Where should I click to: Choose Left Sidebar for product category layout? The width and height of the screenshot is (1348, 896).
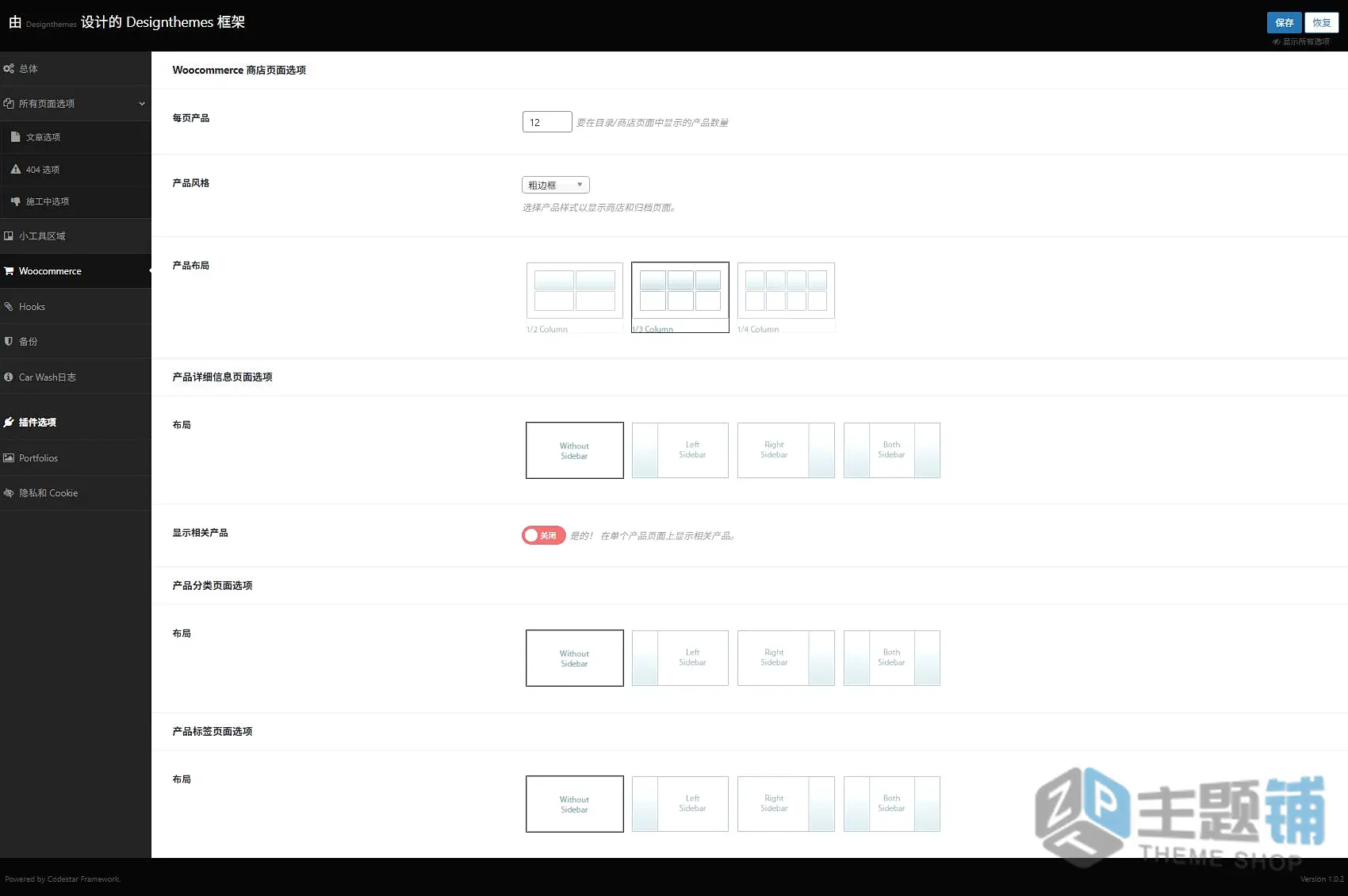click(x=680, y=658)
